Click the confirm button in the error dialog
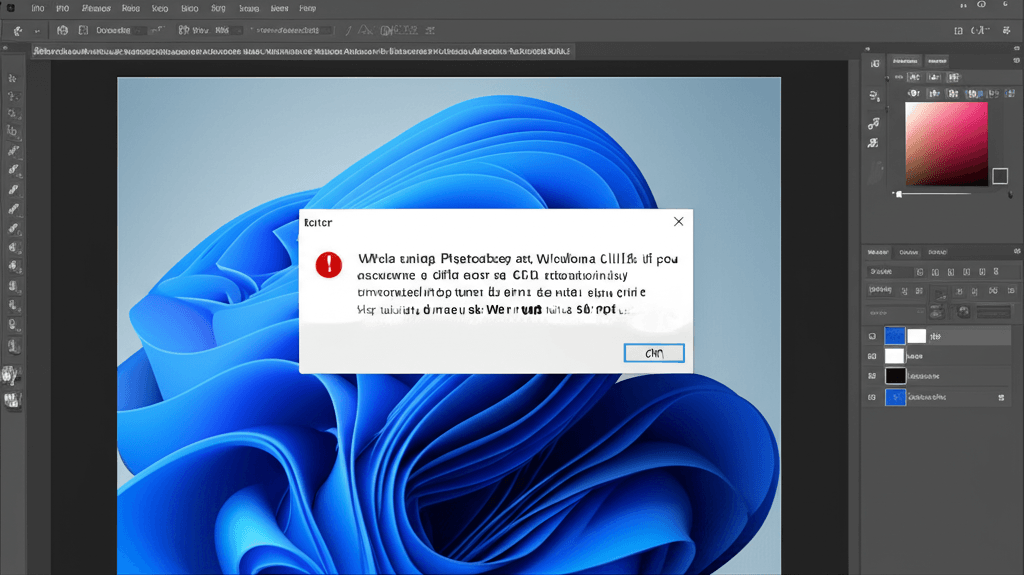 (x=654, y=353)
